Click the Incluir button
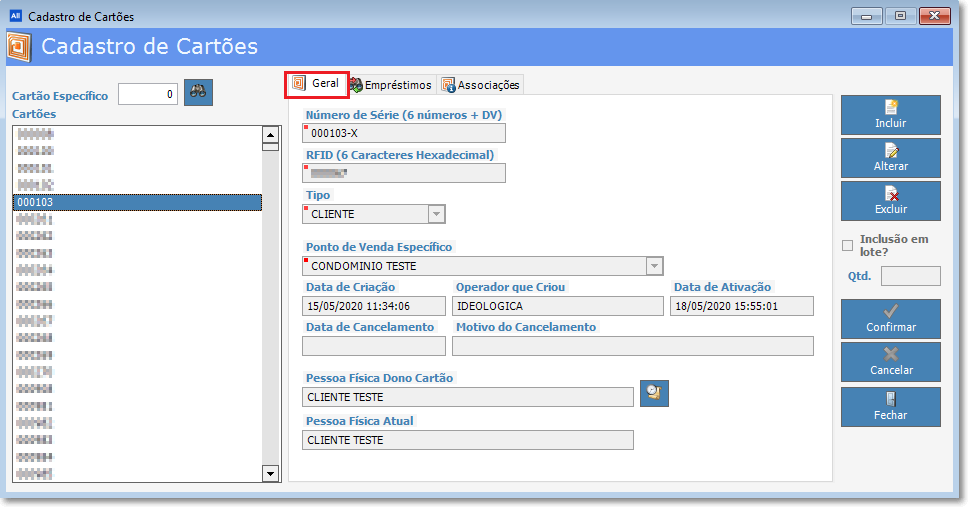 click(890, 115)
